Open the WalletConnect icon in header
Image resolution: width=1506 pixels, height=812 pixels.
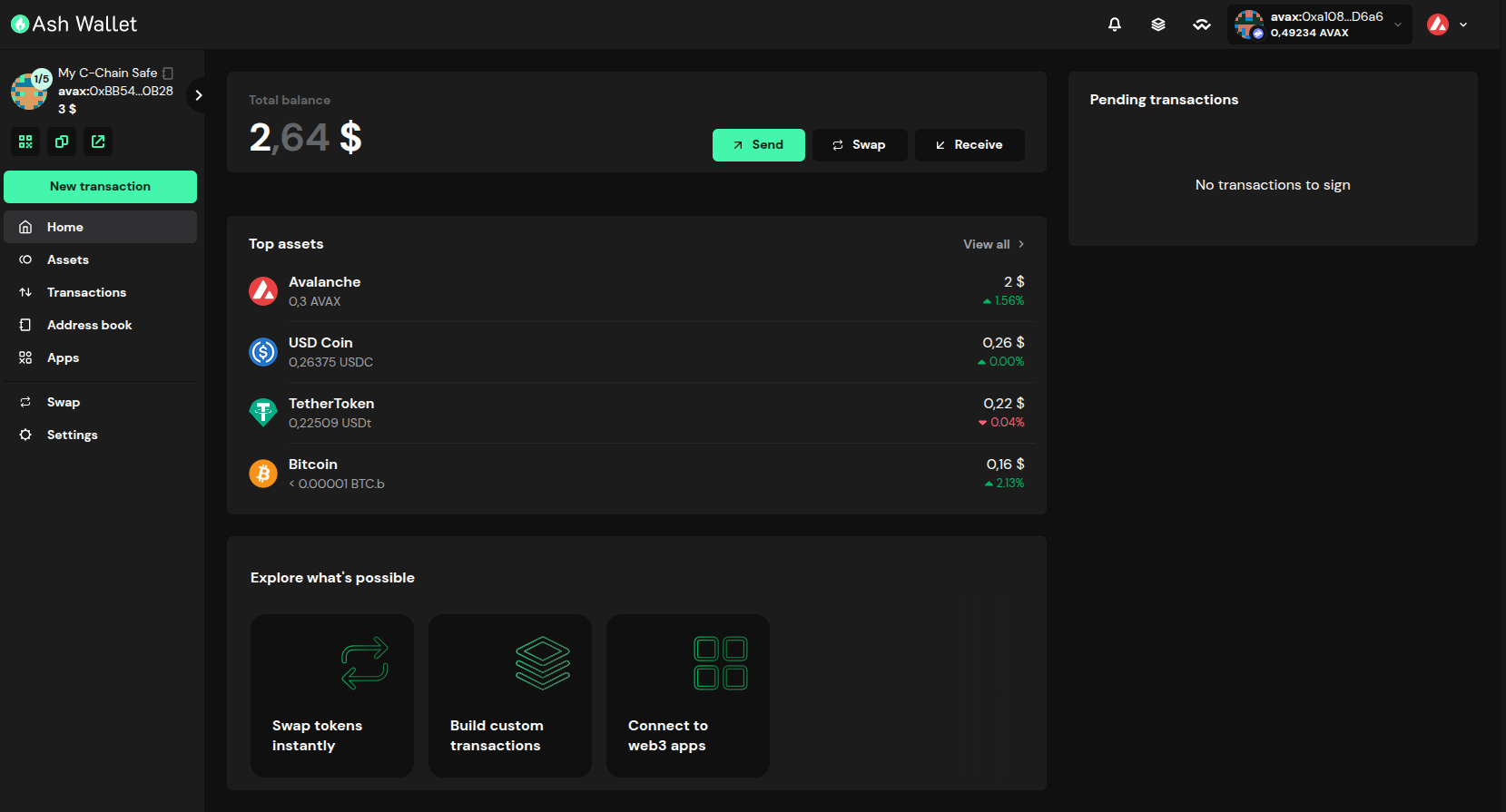pos(1202,24)
